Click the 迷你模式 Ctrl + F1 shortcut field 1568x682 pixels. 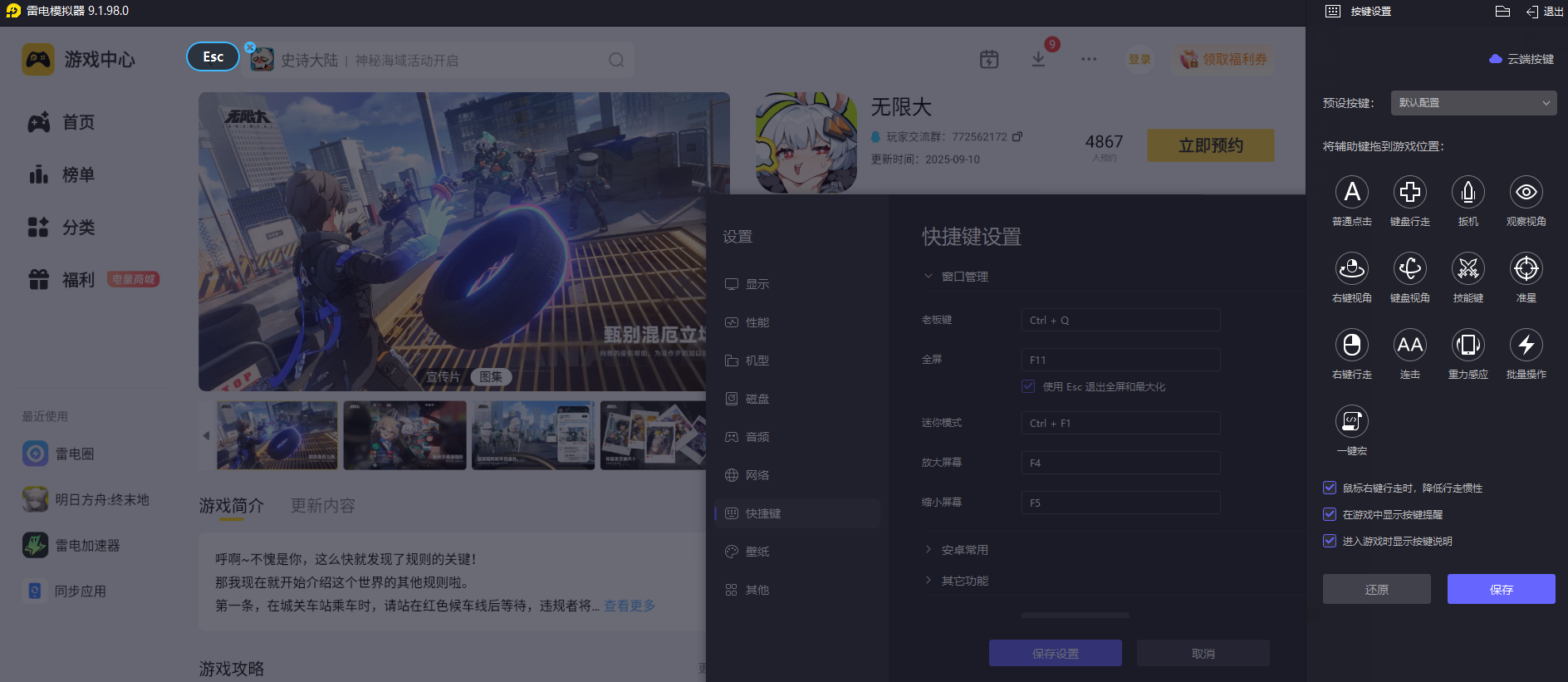click(1120, 423)
